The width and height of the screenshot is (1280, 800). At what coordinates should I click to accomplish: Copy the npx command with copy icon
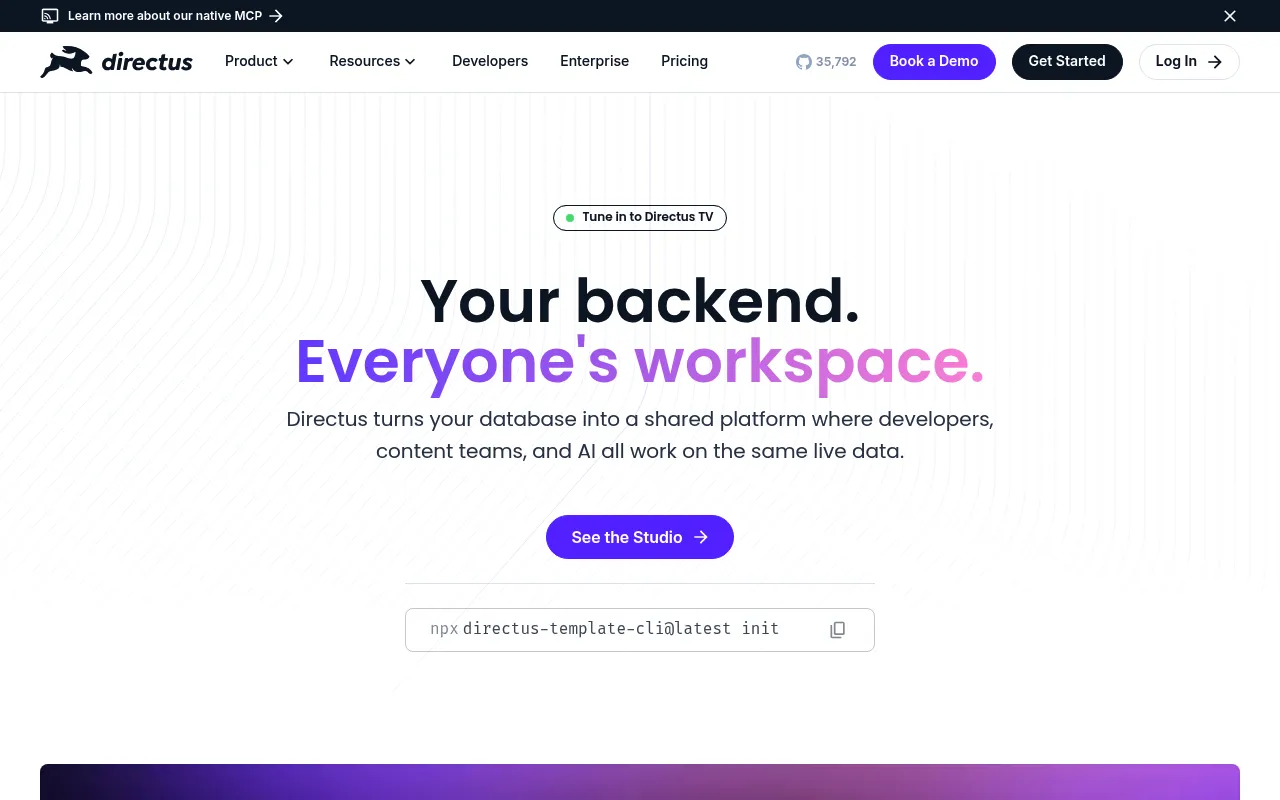(x=838, y=630)
